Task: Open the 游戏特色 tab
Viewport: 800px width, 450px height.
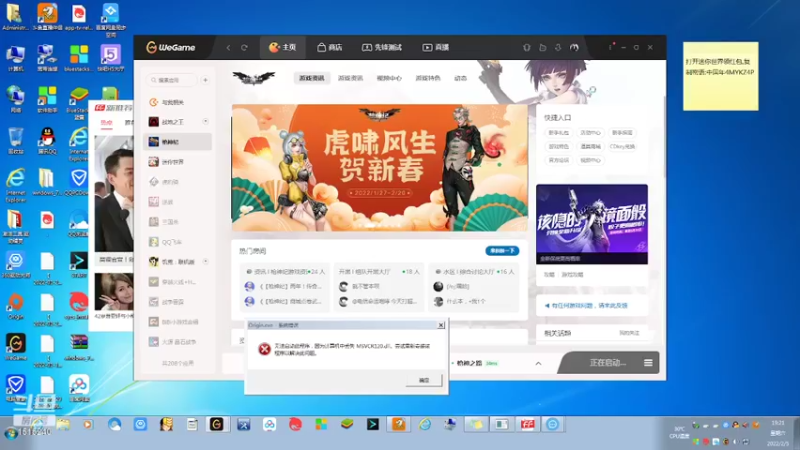Action: 428,78
